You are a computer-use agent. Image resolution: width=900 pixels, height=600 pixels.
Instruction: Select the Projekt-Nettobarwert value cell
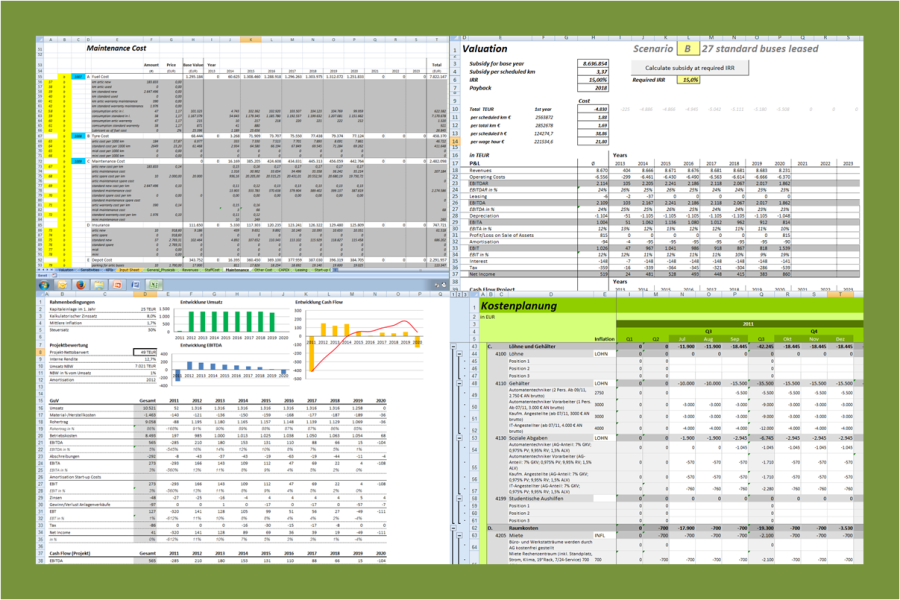click(x=147, y=352)
